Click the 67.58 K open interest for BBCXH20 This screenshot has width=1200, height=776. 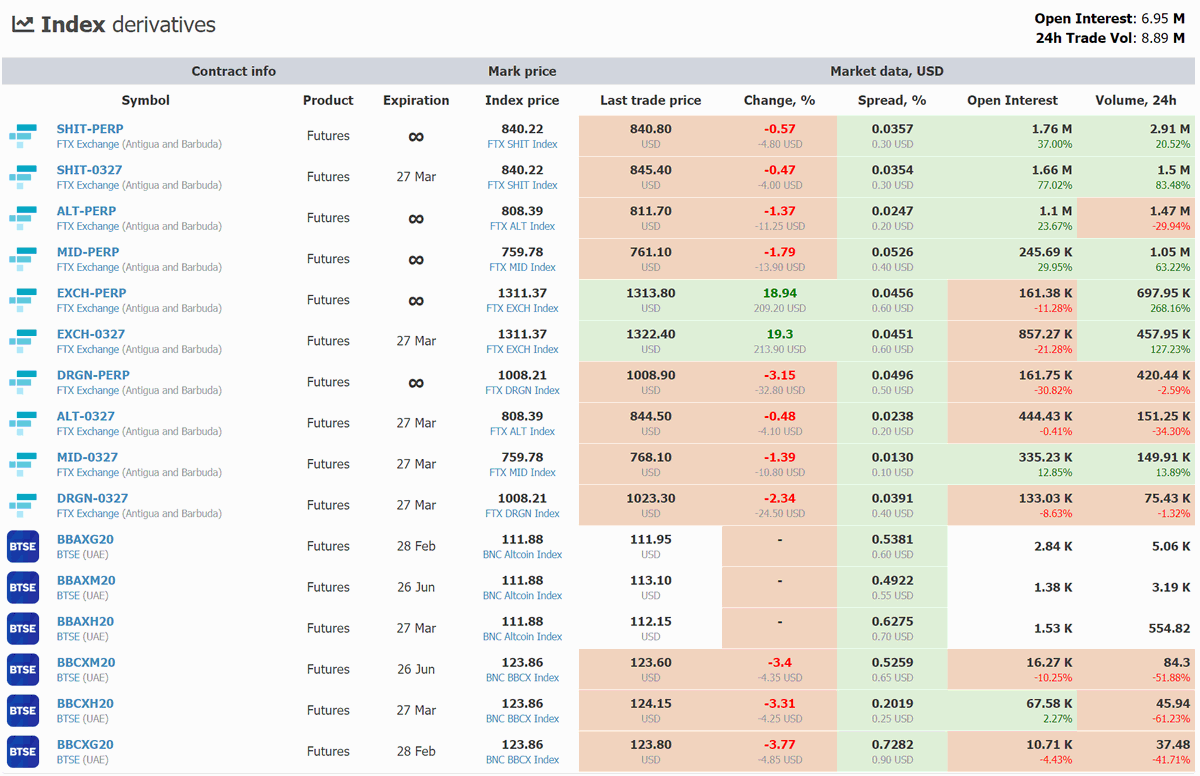click(x=1047, y=703)
